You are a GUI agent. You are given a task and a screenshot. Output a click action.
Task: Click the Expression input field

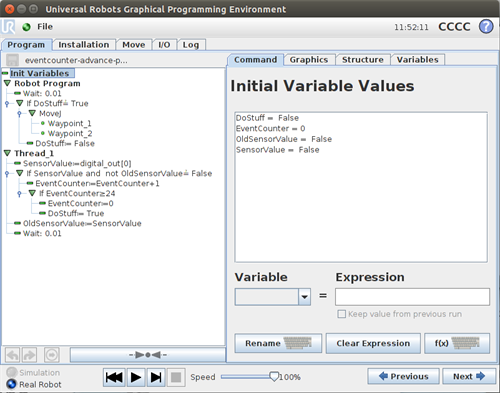tap(412, 297)
